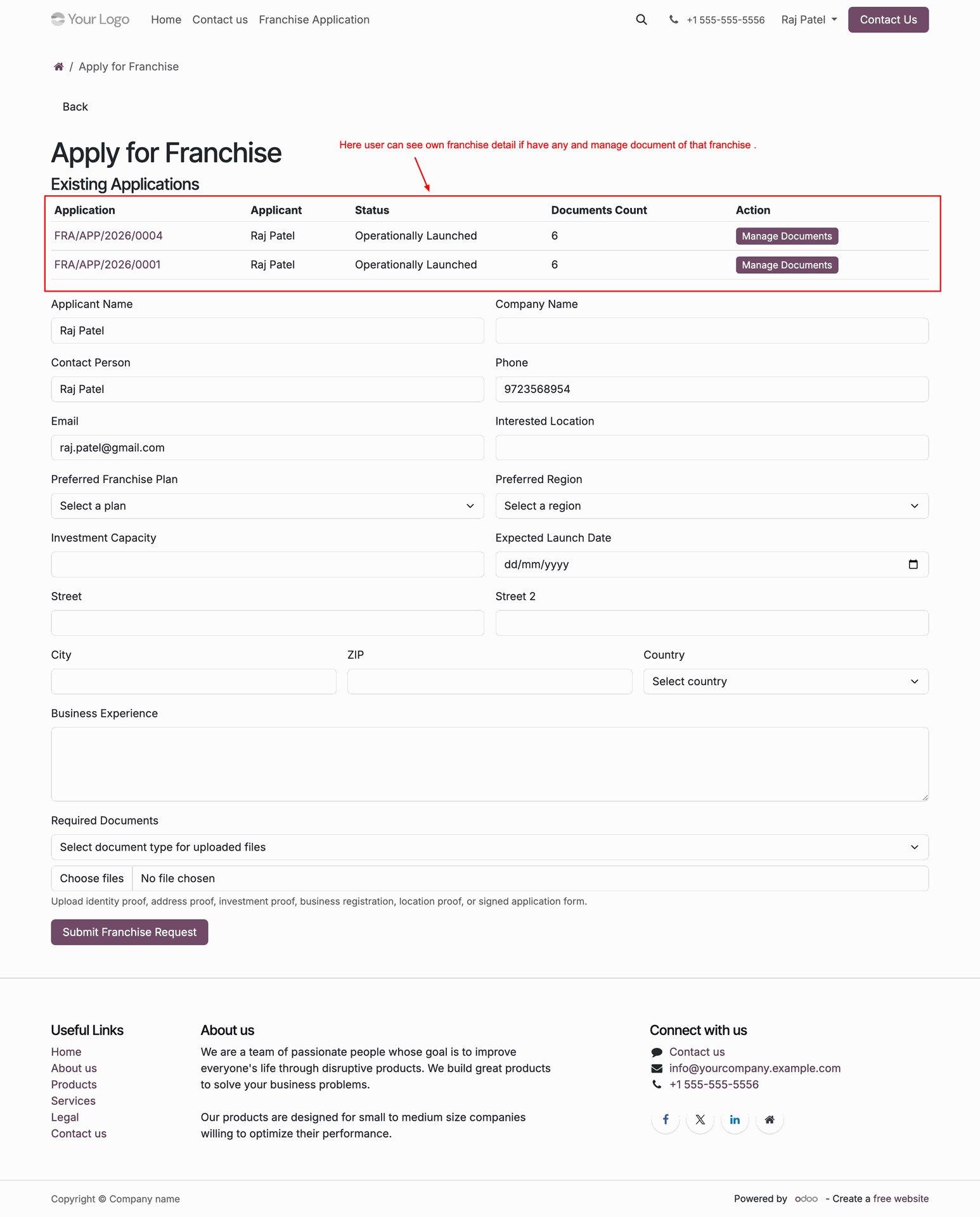Open application FRA/APP/2026/0001 link
This screenshot has height=1217, width=980.
click(107, 264)
